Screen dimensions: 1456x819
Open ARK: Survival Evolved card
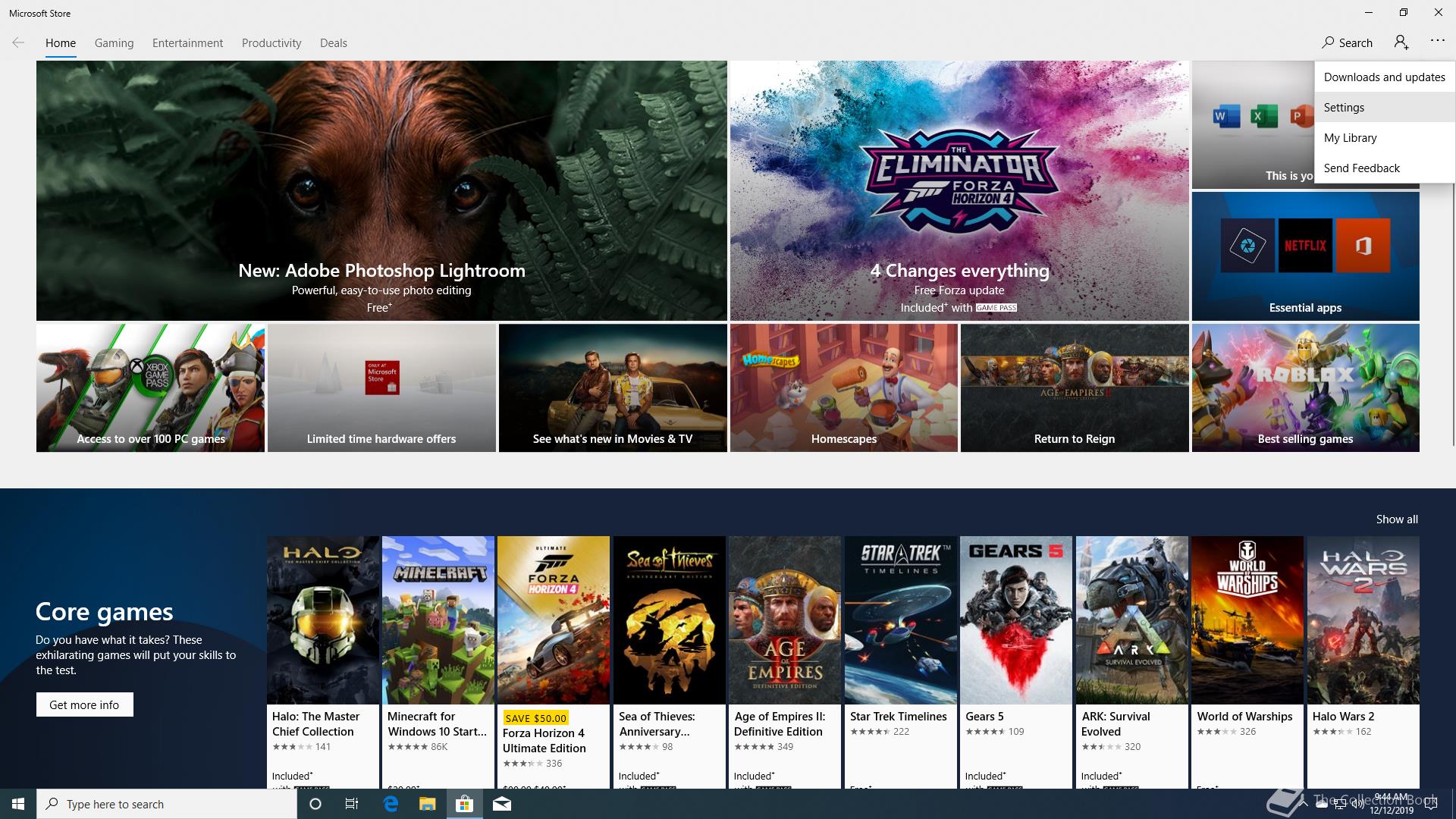[1132, 662]
